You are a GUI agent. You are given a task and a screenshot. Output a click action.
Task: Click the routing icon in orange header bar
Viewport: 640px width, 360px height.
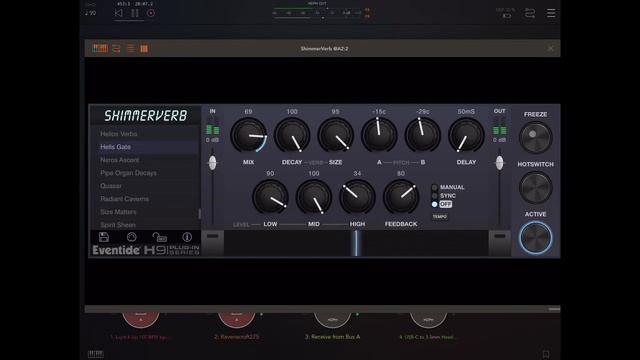[116, 49]
